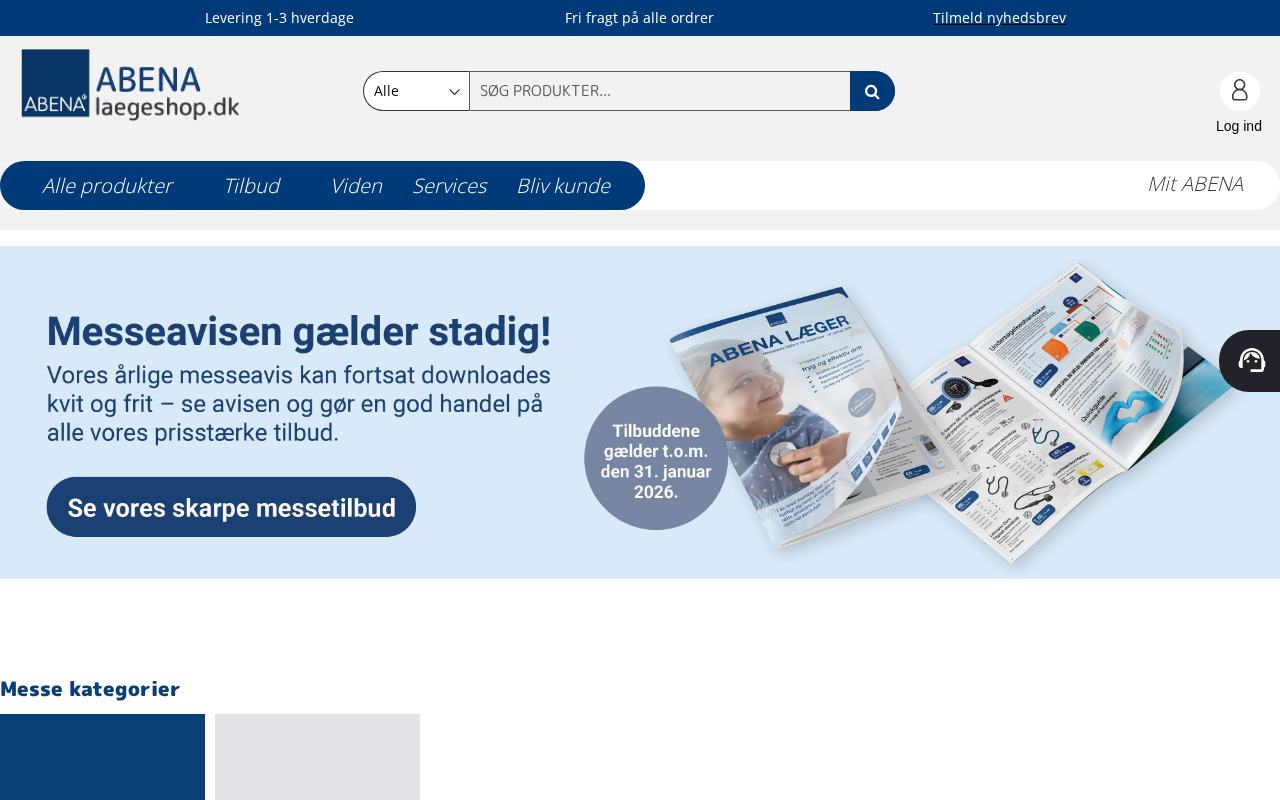Click the 'Tilmeld nyhedsbrev' link

(999, 18)
